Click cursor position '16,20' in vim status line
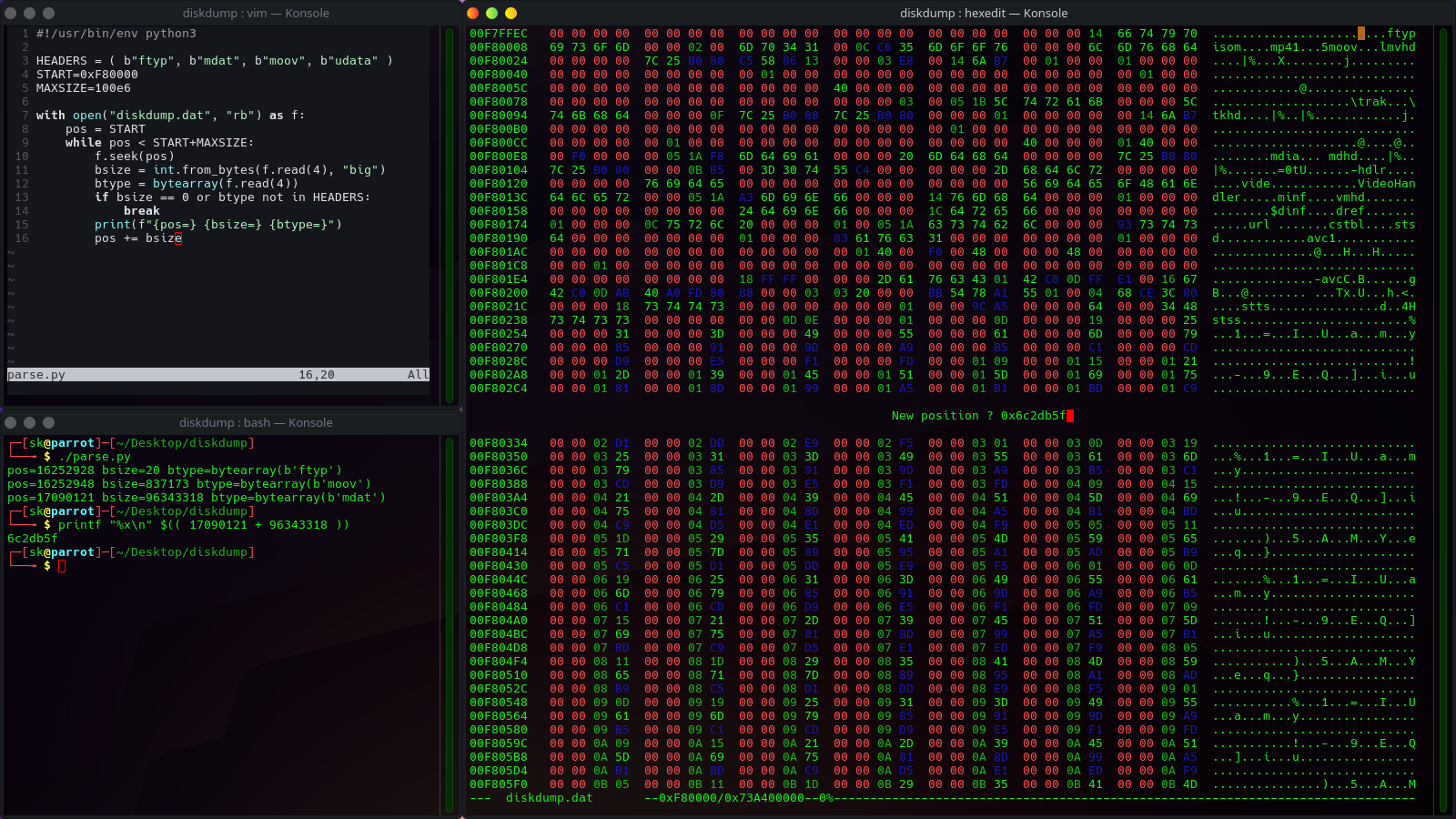1456x819 pixels. [317, 375]
